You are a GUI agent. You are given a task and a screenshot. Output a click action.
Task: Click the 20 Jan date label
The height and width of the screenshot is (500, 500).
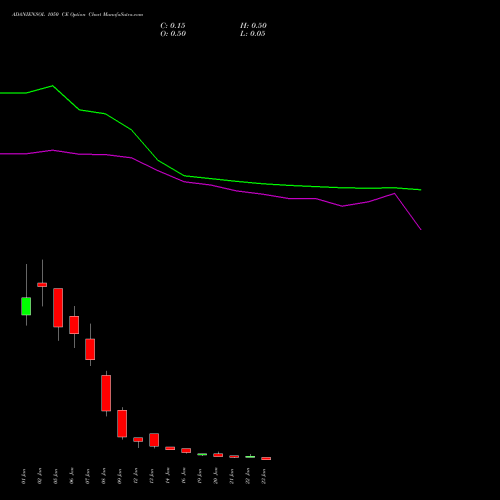(216, 476)
